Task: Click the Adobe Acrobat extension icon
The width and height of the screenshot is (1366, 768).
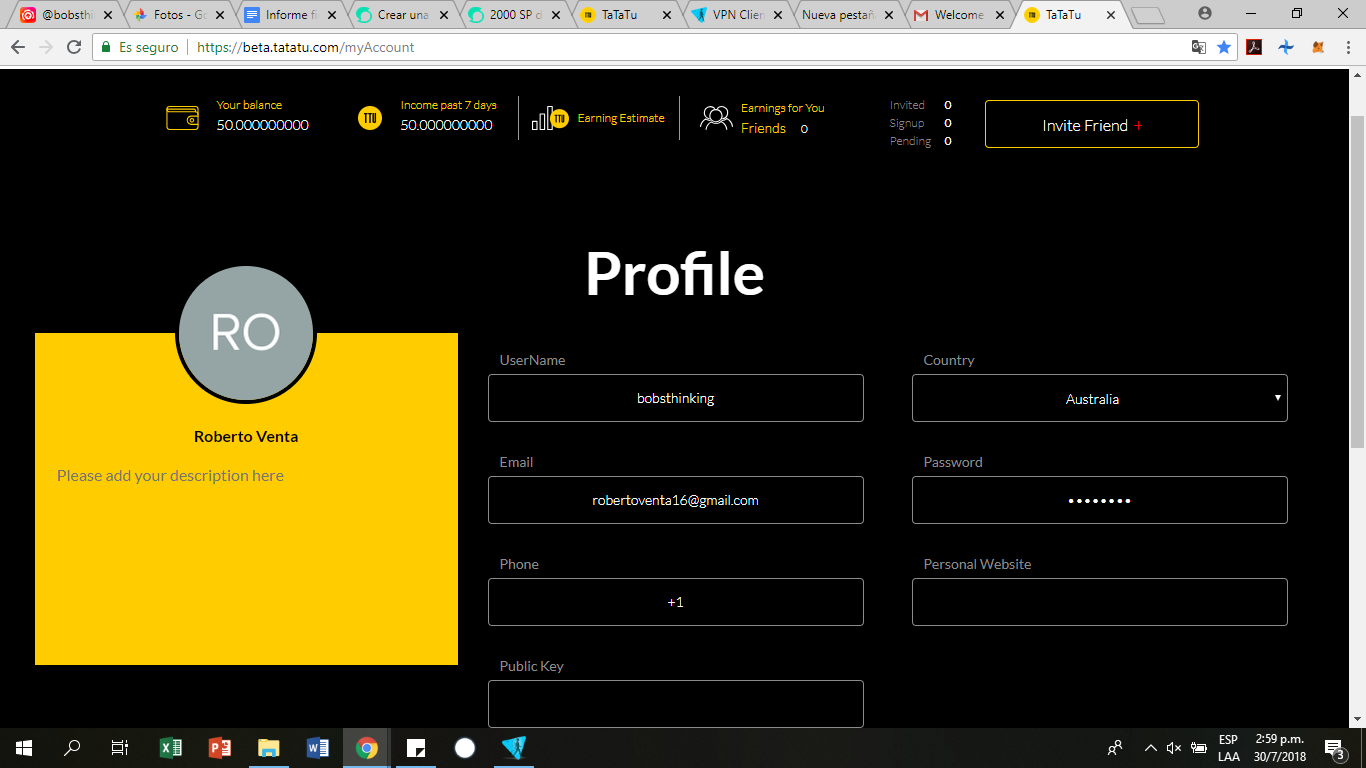Action: pyautogui.click(x=1253, y=47)
